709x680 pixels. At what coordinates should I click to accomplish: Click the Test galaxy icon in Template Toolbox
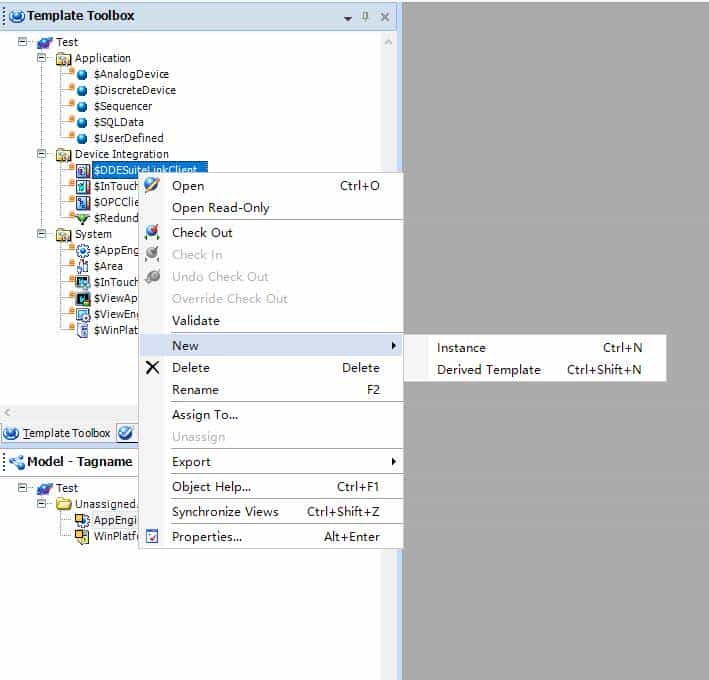45,43
